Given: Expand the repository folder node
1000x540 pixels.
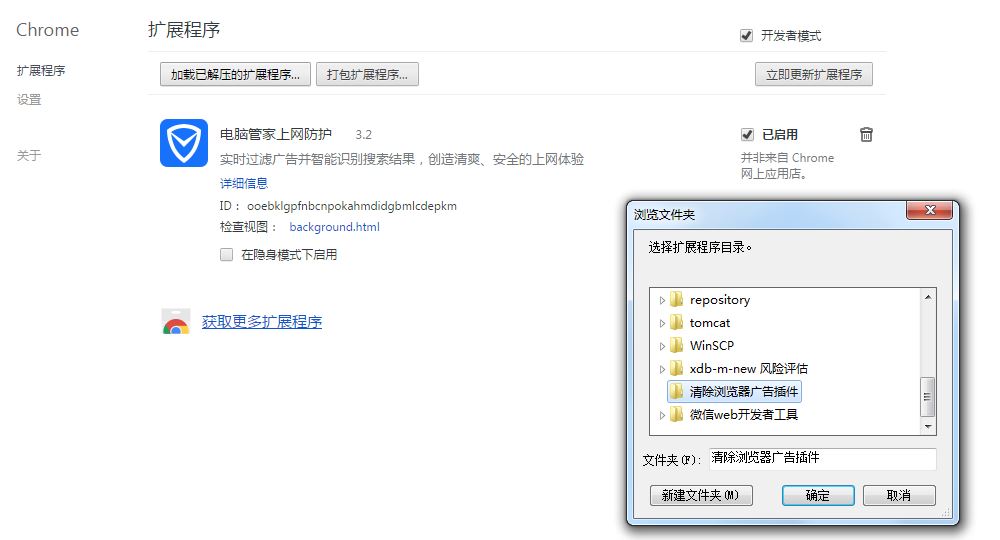Looking at the screenshot, I should pos(662,300).
